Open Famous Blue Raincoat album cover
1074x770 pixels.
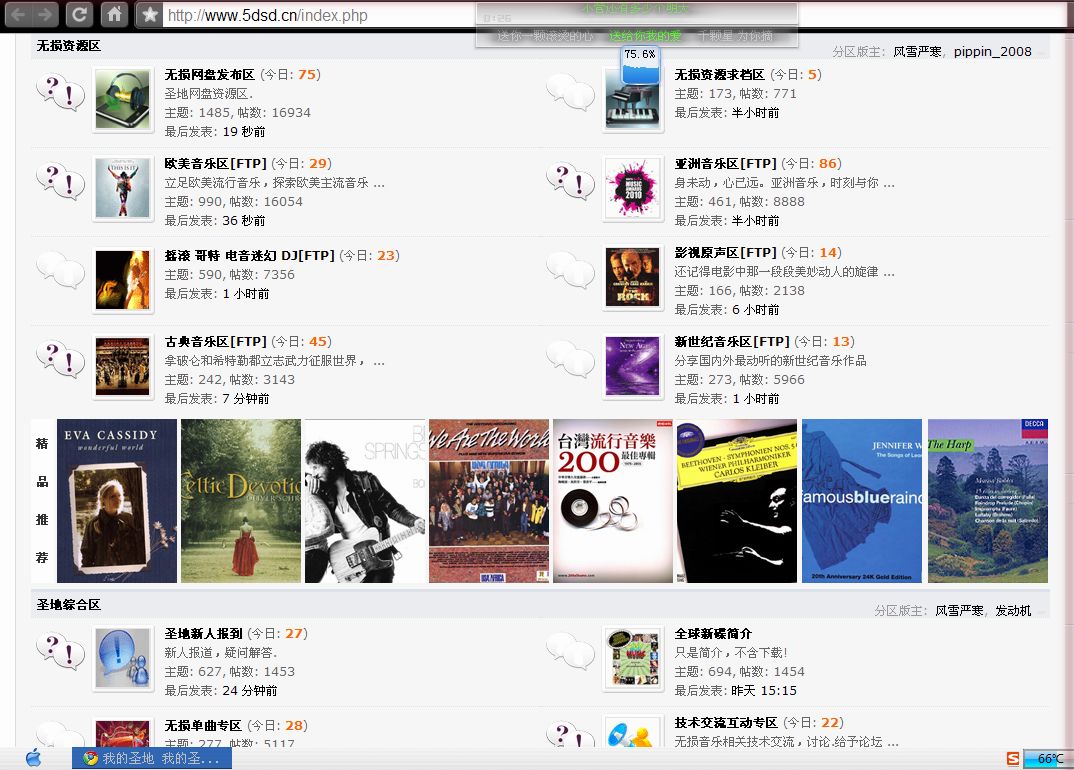pos(862,501)
